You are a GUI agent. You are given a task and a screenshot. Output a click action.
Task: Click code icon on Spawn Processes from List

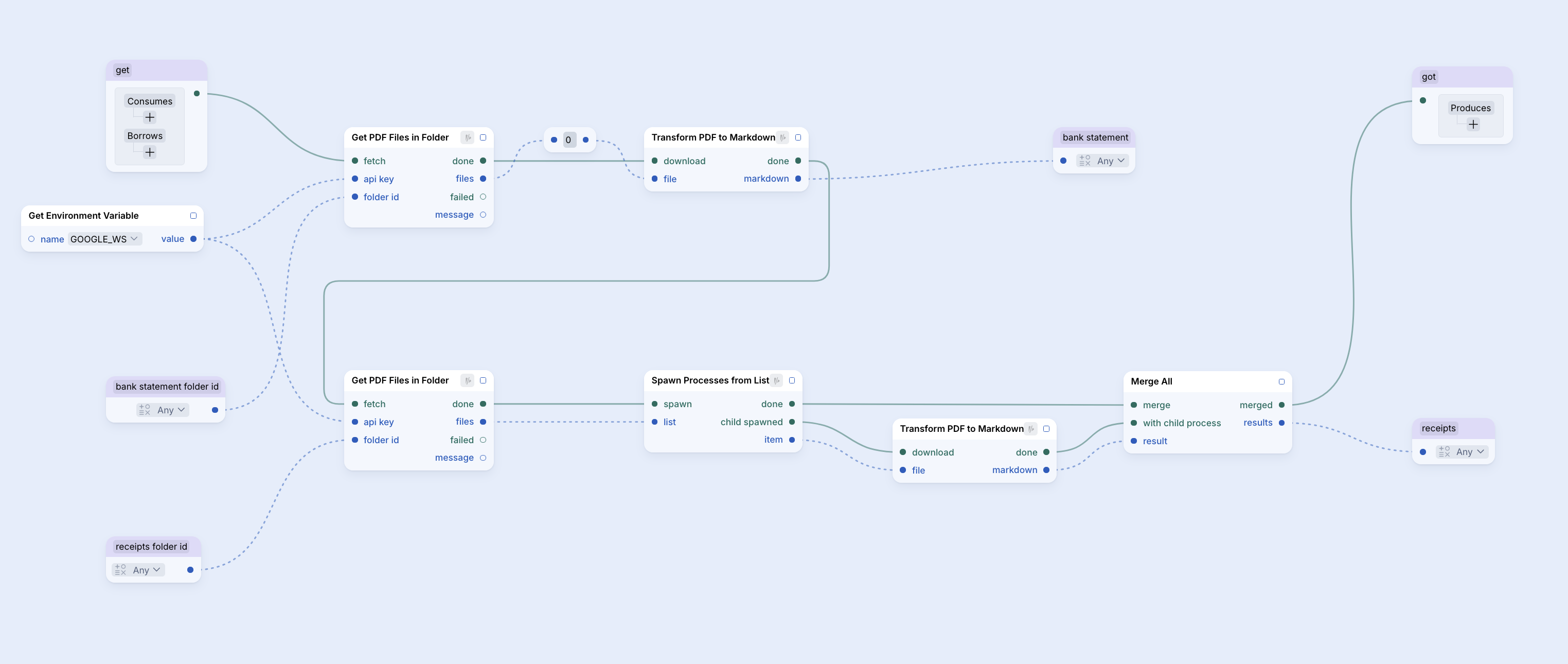[777, 381]
